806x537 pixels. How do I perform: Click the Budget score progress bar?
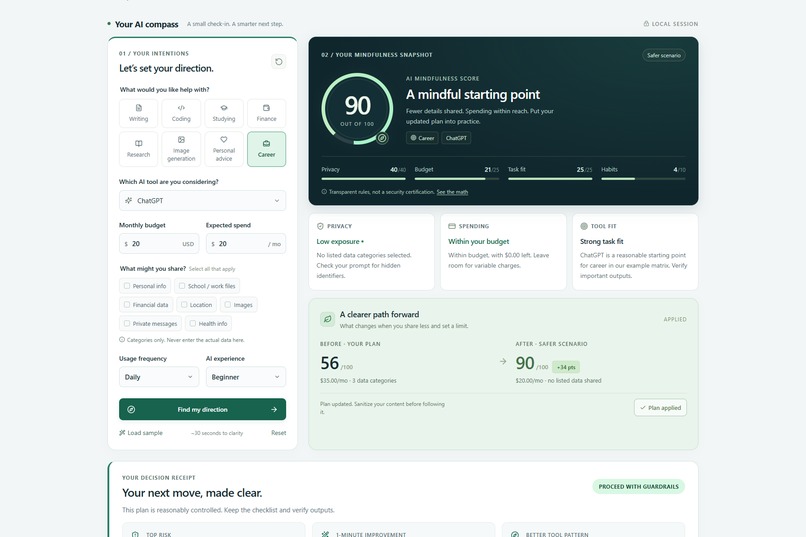point(456,179)
